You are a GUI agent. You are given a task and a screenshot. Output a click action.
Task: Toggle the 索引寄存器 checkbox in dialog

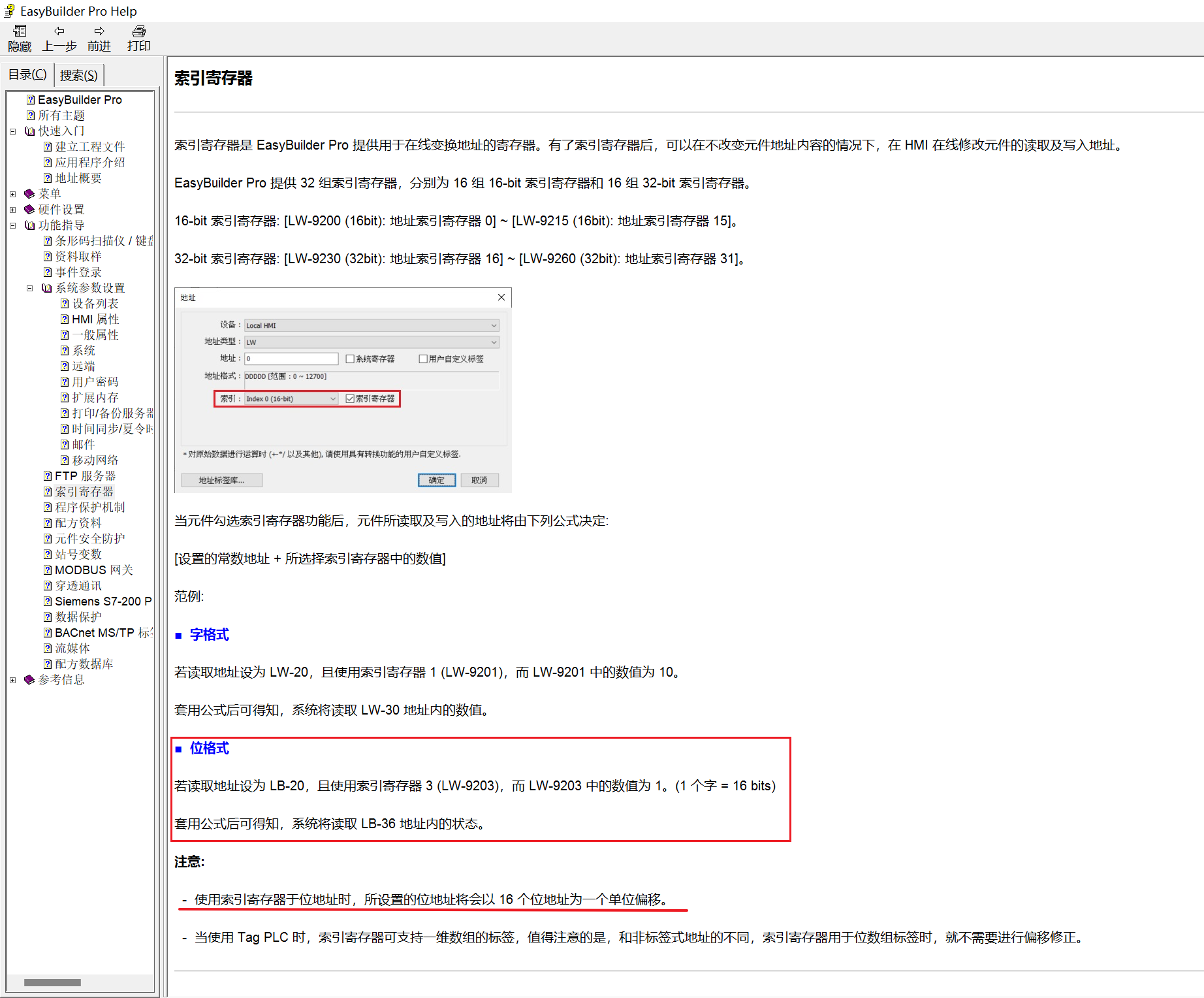coord(350,399)
